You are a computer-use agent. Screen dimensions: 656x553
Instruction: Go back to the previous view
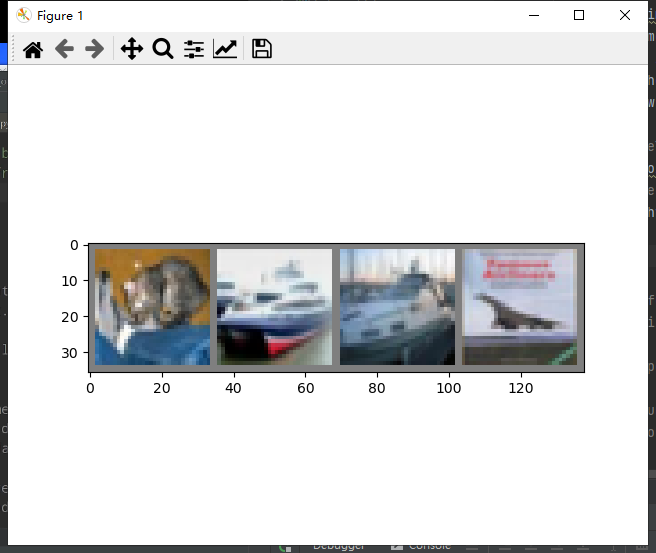64,49
